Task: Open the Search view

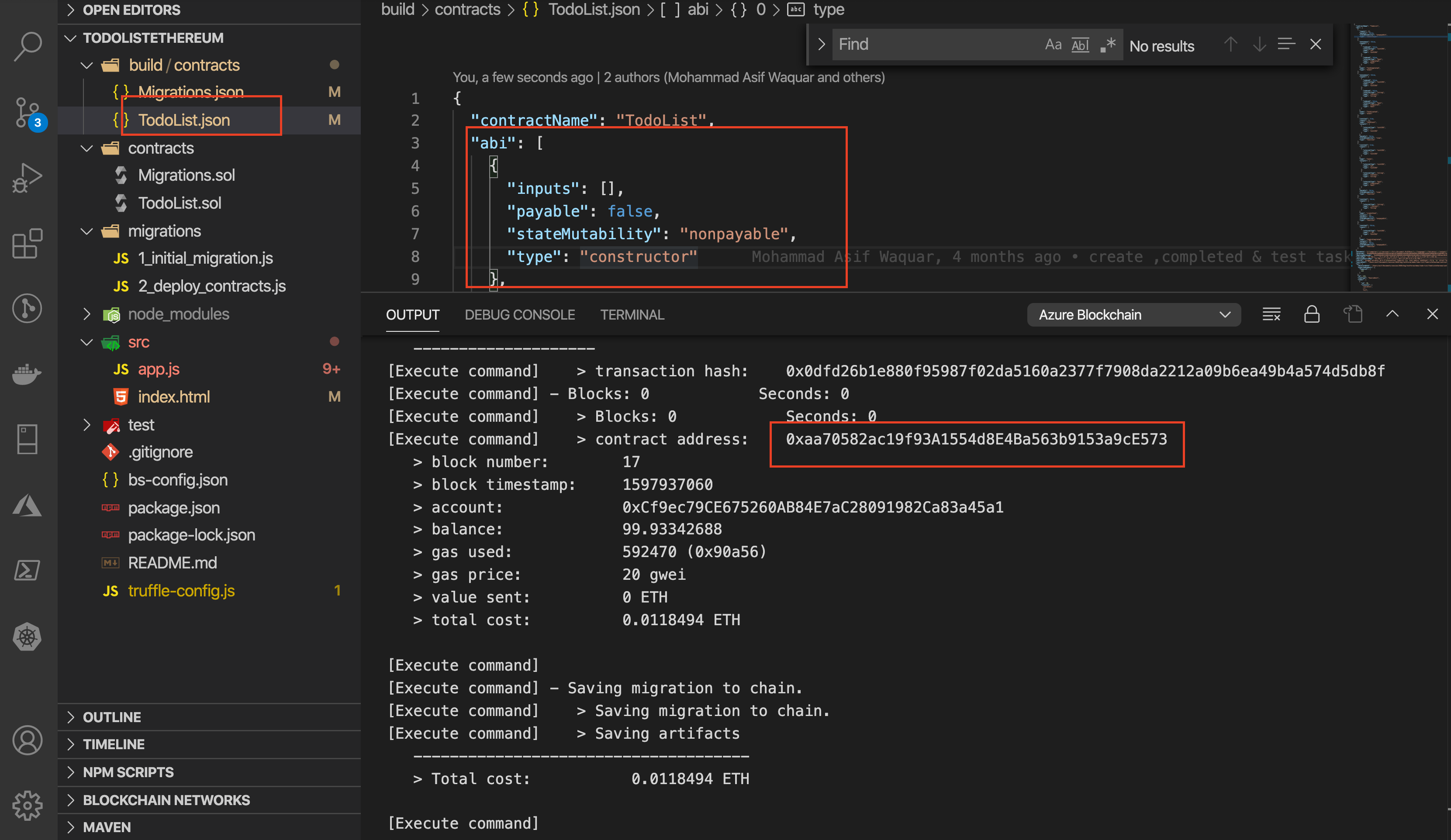Action: click(27, 46)
